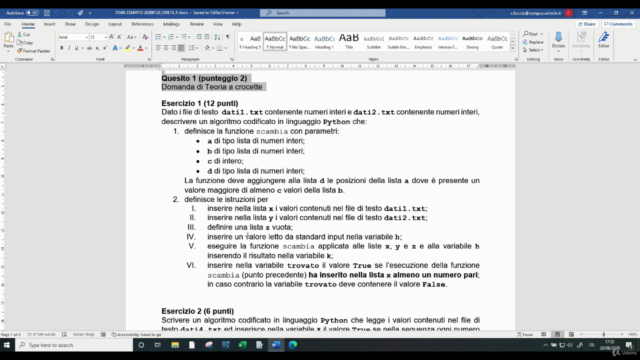Toggle Show paragraph marks pilcrow

[x=228, y=37]
